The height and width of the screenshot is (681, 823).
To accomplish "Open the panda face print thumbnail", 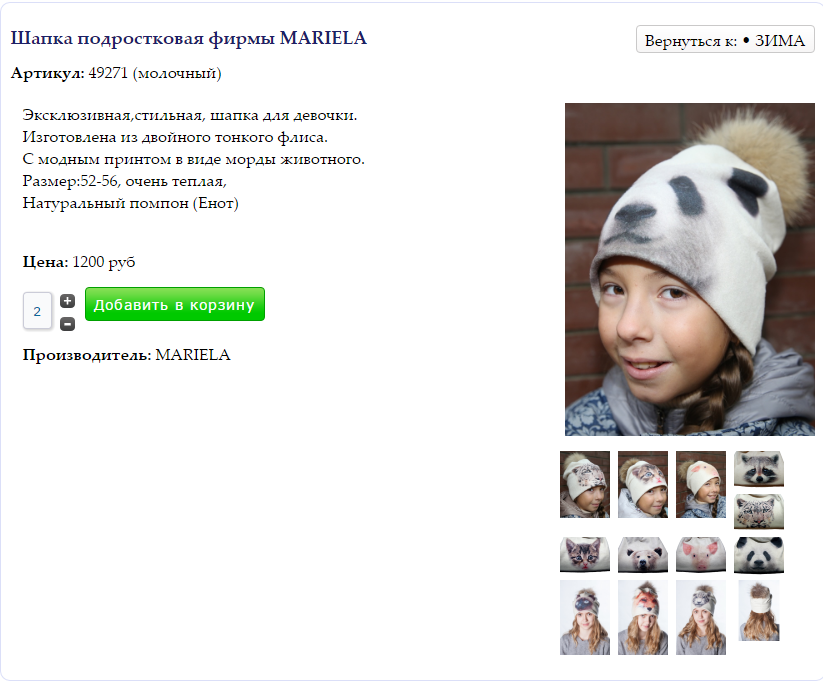I will tap(758, 554).
